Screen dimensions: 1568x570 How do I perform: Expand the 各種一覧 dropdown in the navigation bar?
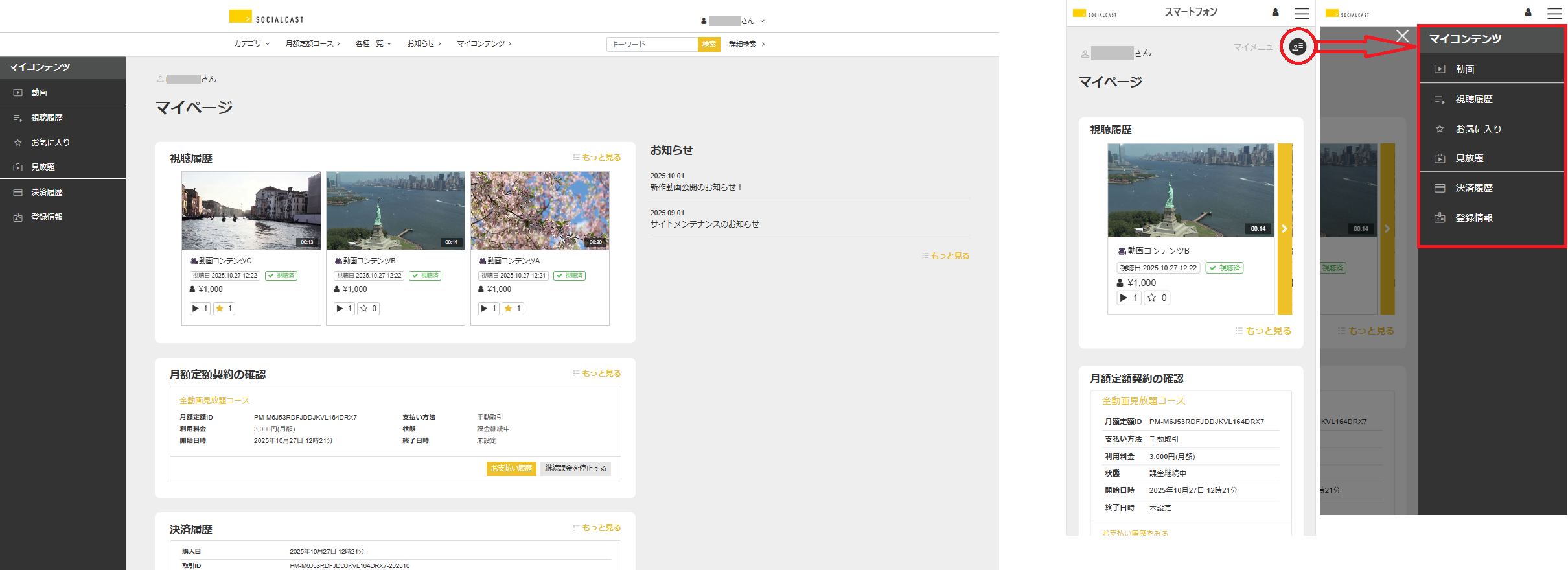click(373, 43)
